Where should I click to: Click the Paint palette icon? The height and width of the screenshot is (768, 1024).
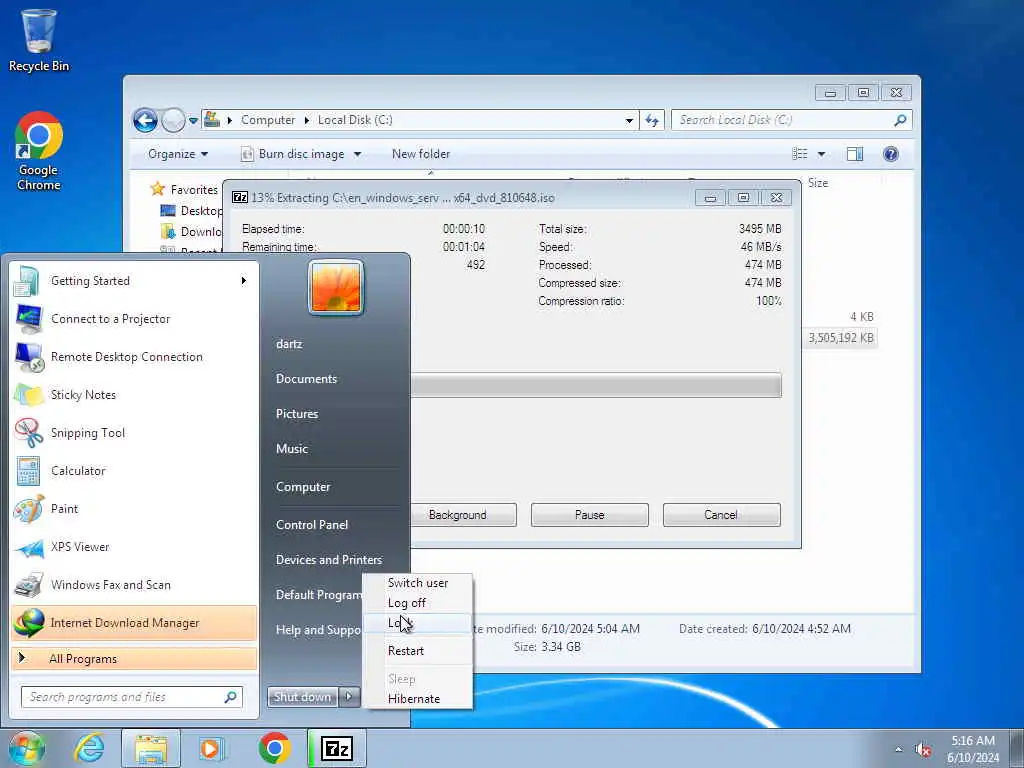tap(29, 509)
